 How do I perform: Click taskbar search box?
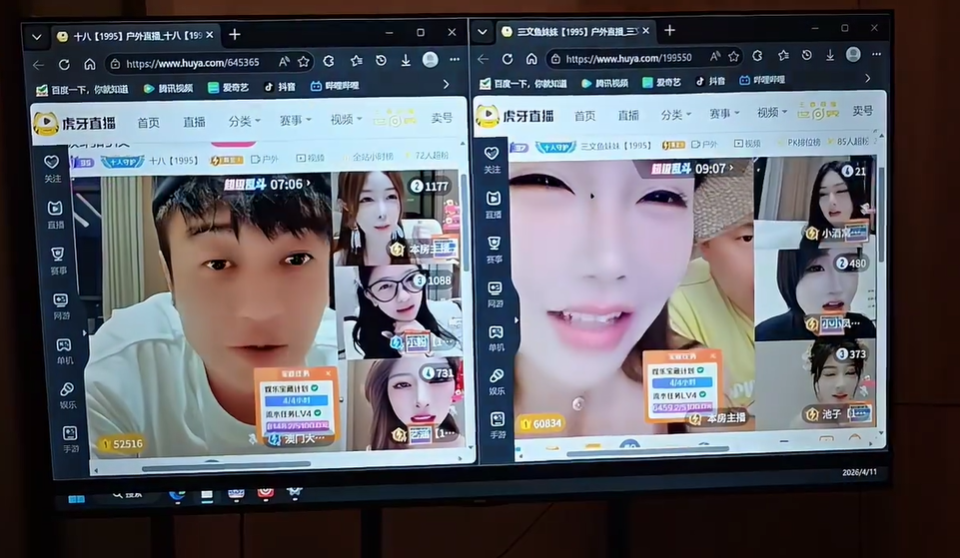[x=129, y=495]
